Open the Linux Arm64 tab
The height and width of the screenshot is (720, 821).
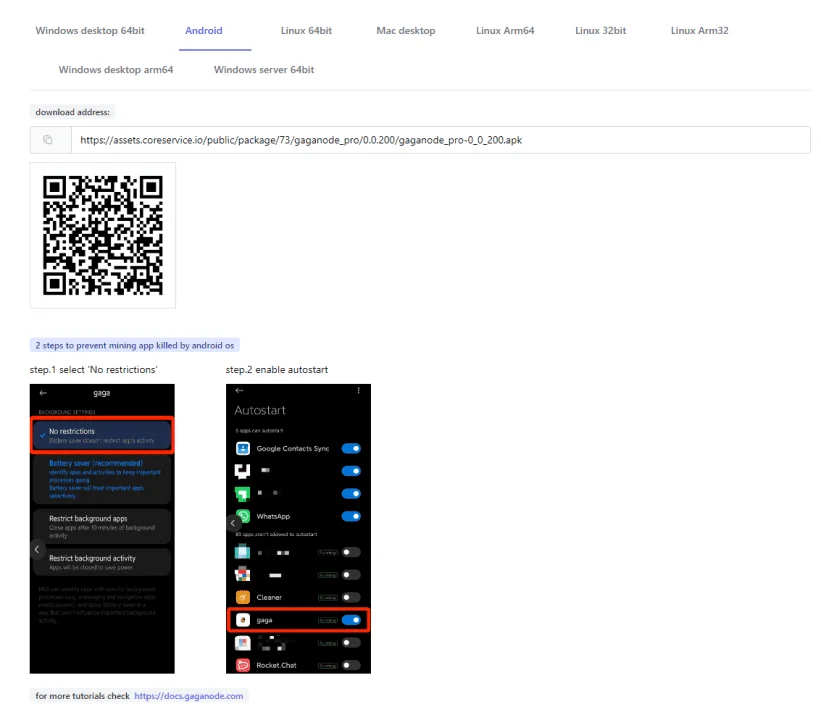point(505,30)
